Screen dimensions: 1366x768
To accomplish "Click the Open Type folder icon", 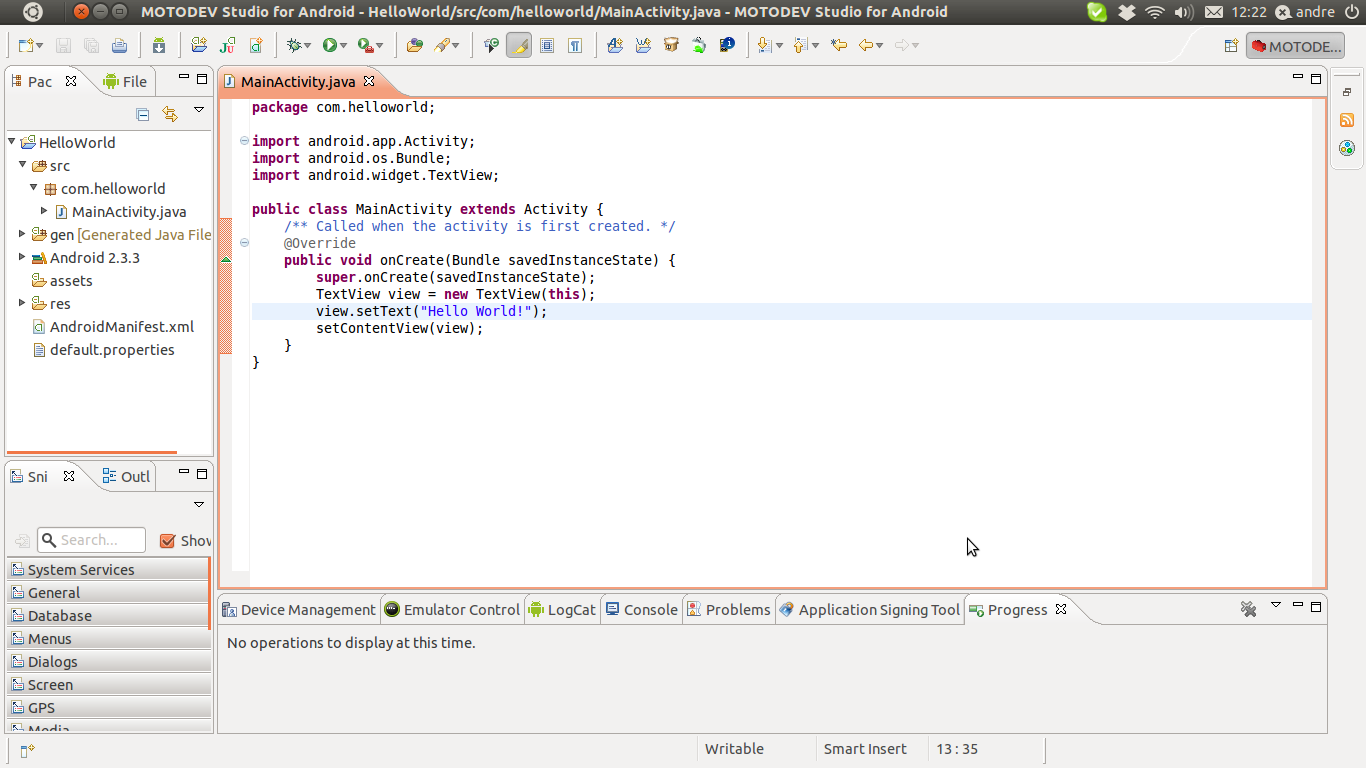I will [x=414, y=45].
